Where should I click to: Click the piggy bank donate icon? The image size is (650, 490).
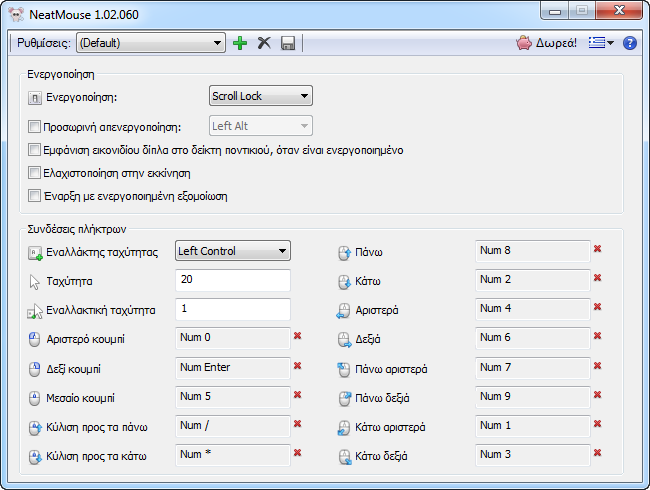pos(524,43)
